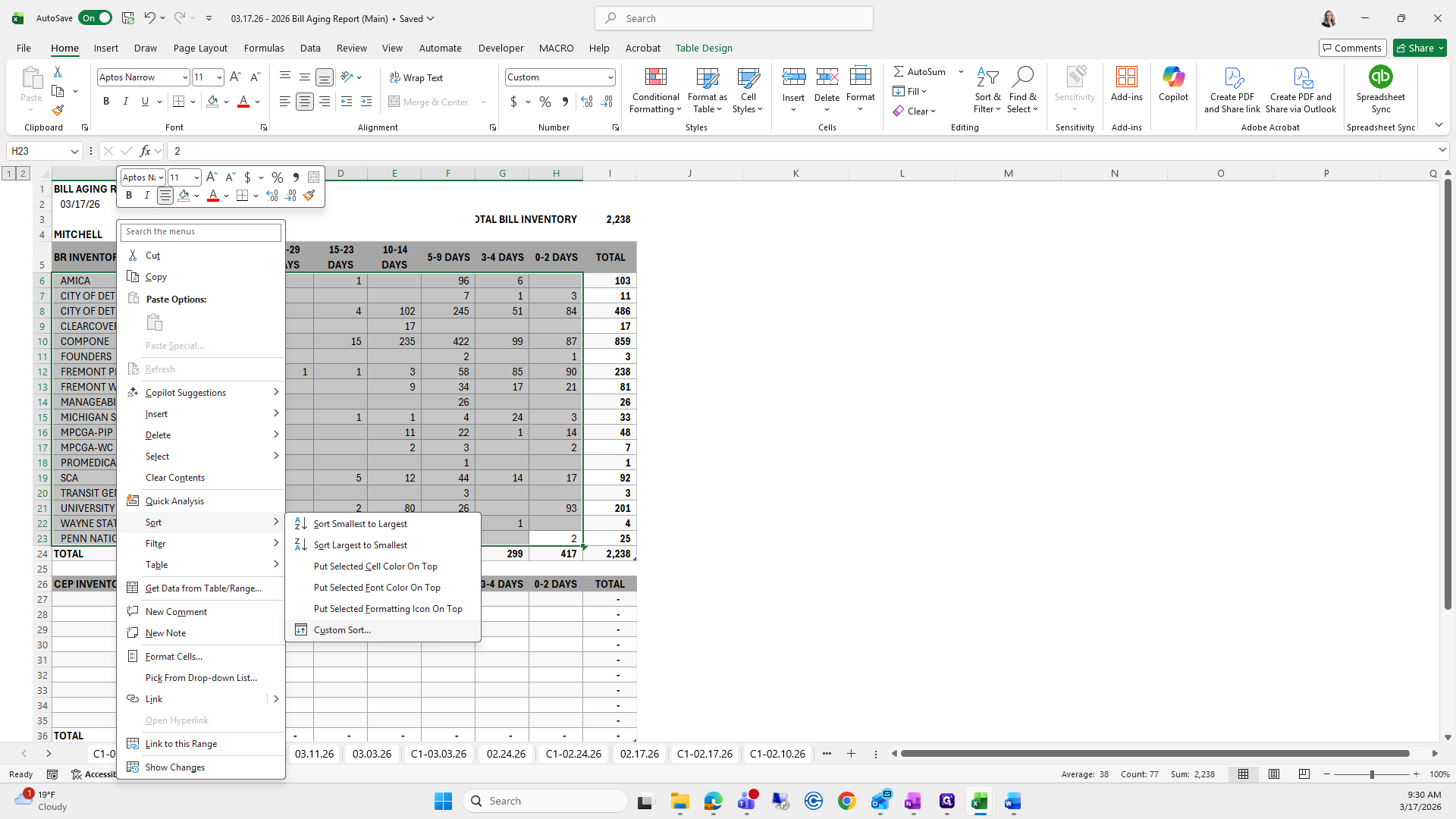The height and width of the screenshot is (819, 1456).
Task: Expand the Aptos Narrow font name dropdown
Action: click(x=184, y=77)
